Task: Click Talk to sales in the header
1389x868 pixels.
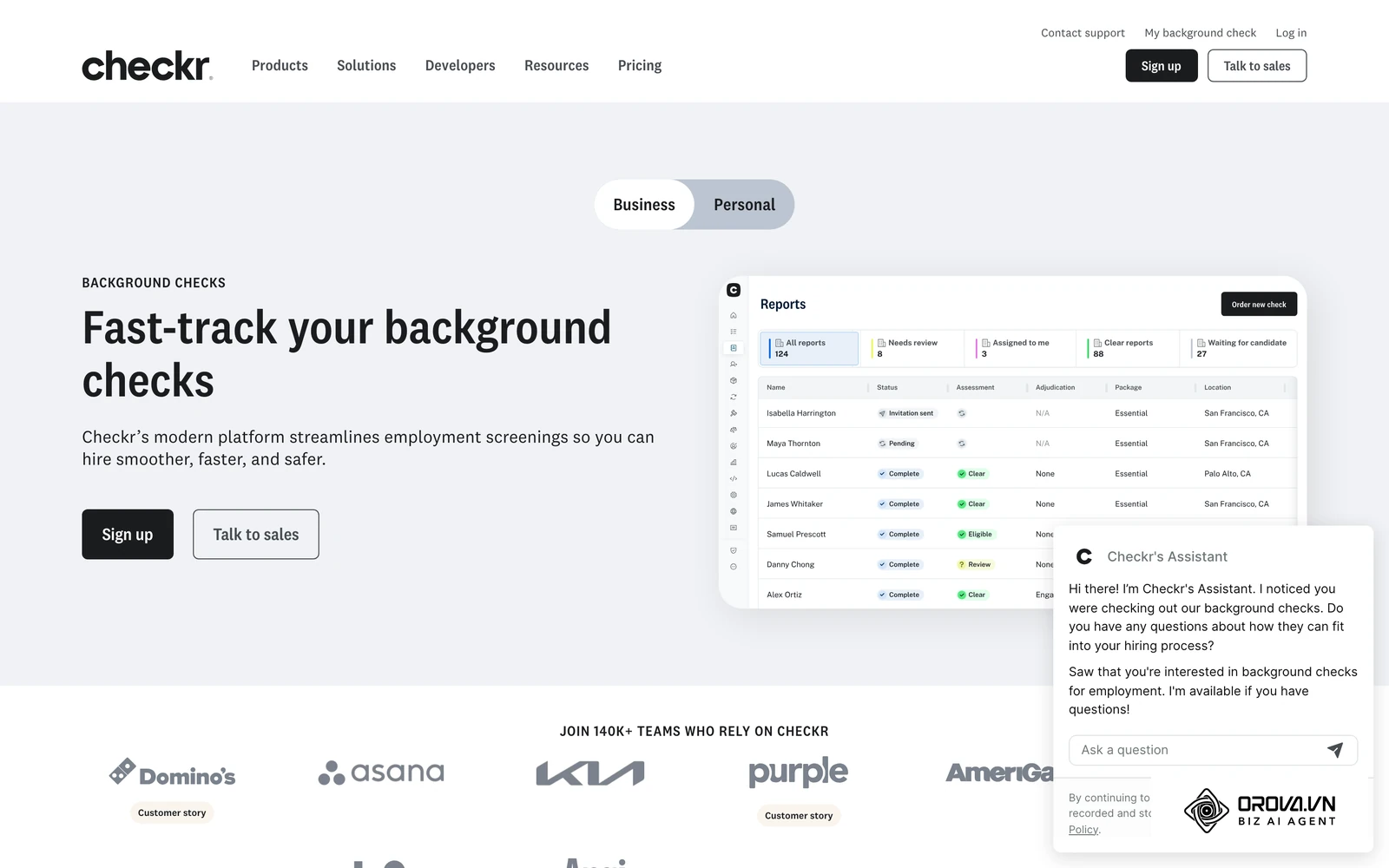Action: coord(1257,66)
